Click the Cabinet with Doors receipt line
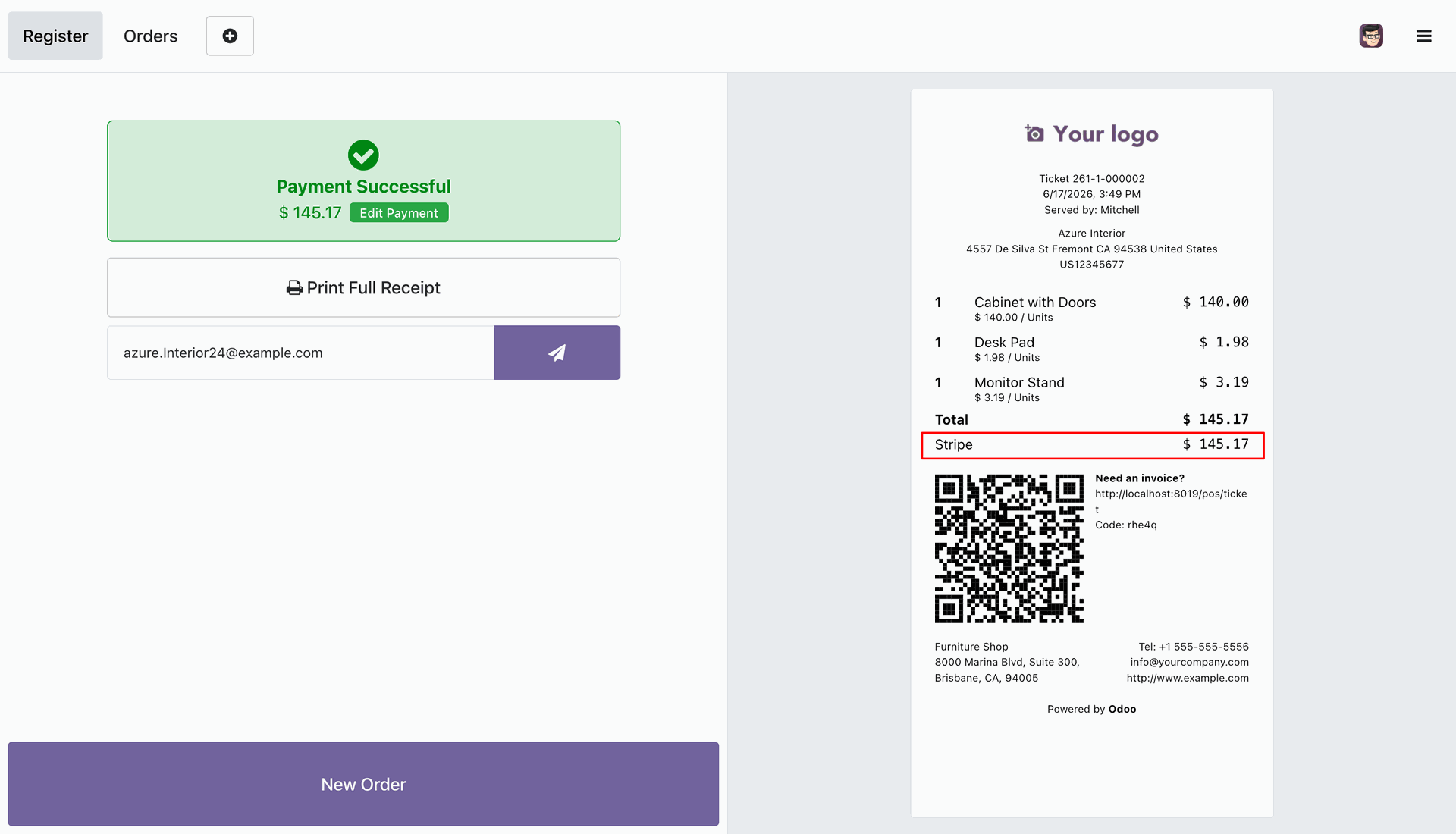The image size is (1456, 834). pyautogui.click(x=1092, y=309)
